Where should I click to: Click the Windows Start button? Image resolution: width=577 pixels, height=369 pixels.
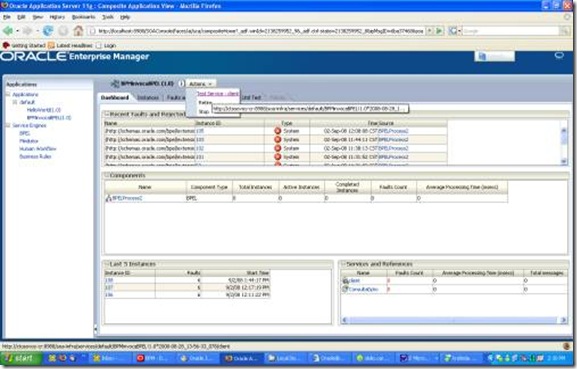click(x=20, y=358)
